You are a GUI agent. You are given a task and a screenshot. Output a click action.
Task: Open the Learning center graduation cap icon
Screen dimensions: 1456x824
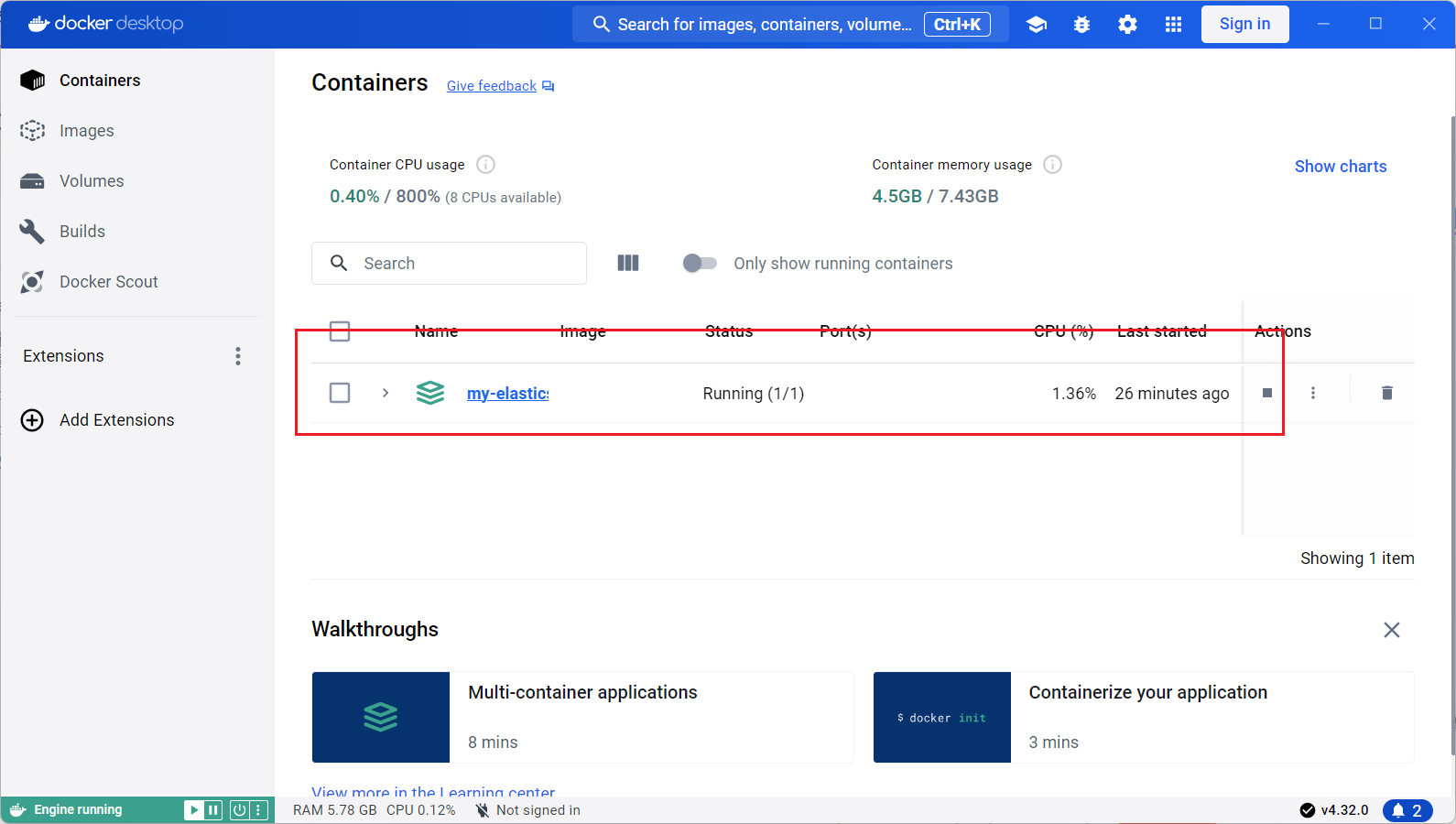coord(1037,25)
